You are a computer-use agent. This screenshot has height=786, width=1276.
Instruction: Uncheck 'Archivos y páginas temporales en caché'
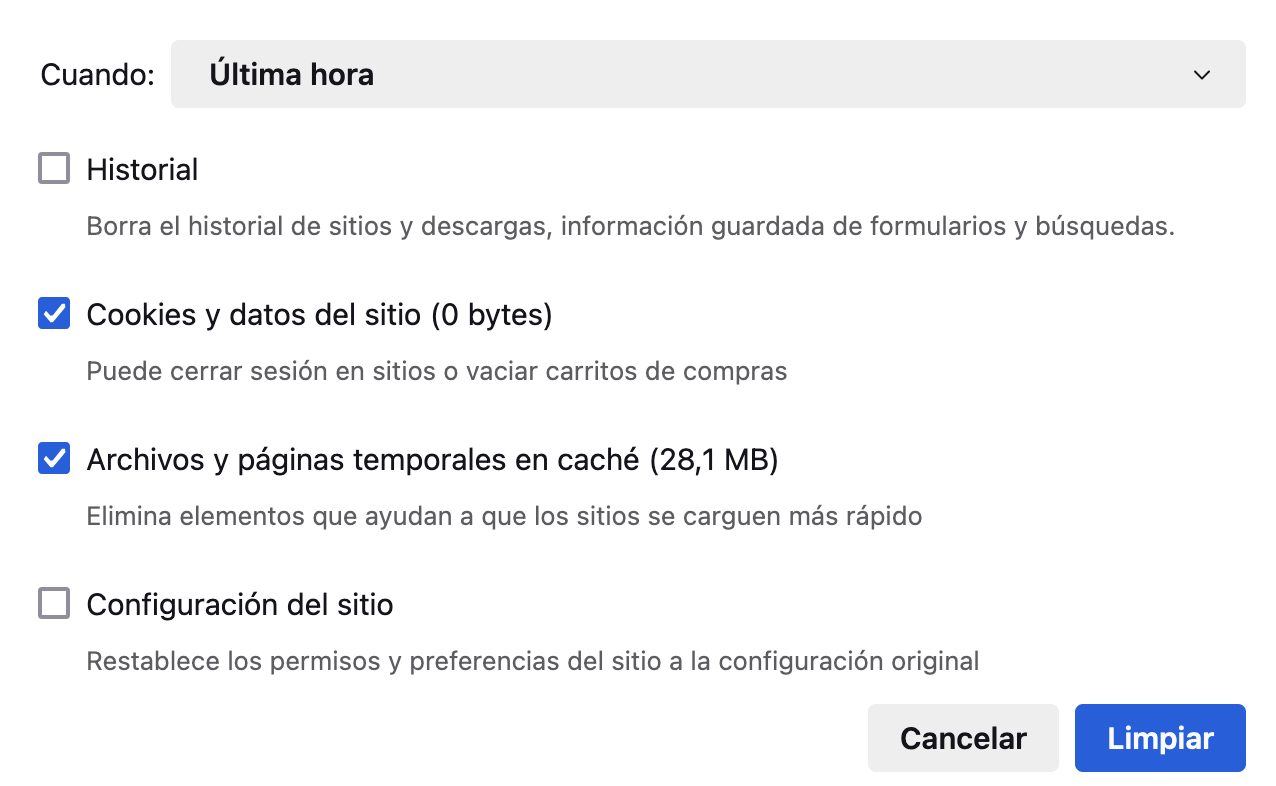54,458
